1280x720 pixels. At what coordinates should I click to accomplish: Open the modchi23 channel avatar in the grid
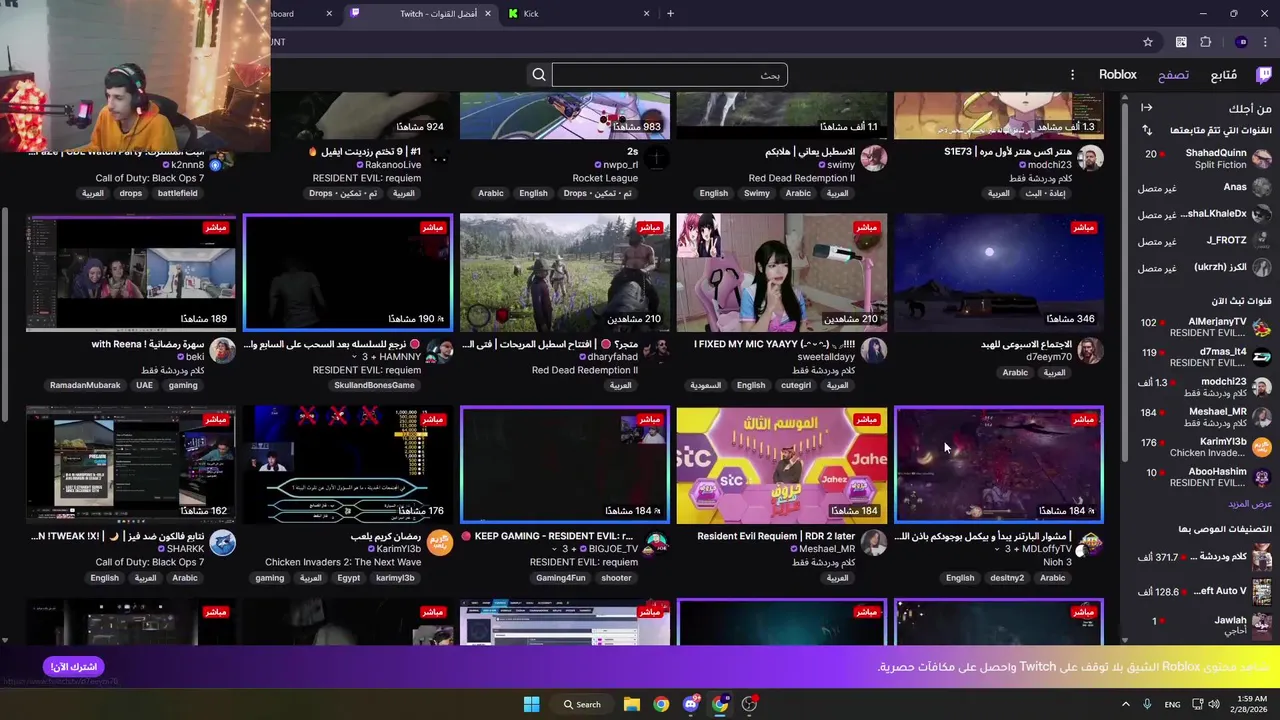1091,158
